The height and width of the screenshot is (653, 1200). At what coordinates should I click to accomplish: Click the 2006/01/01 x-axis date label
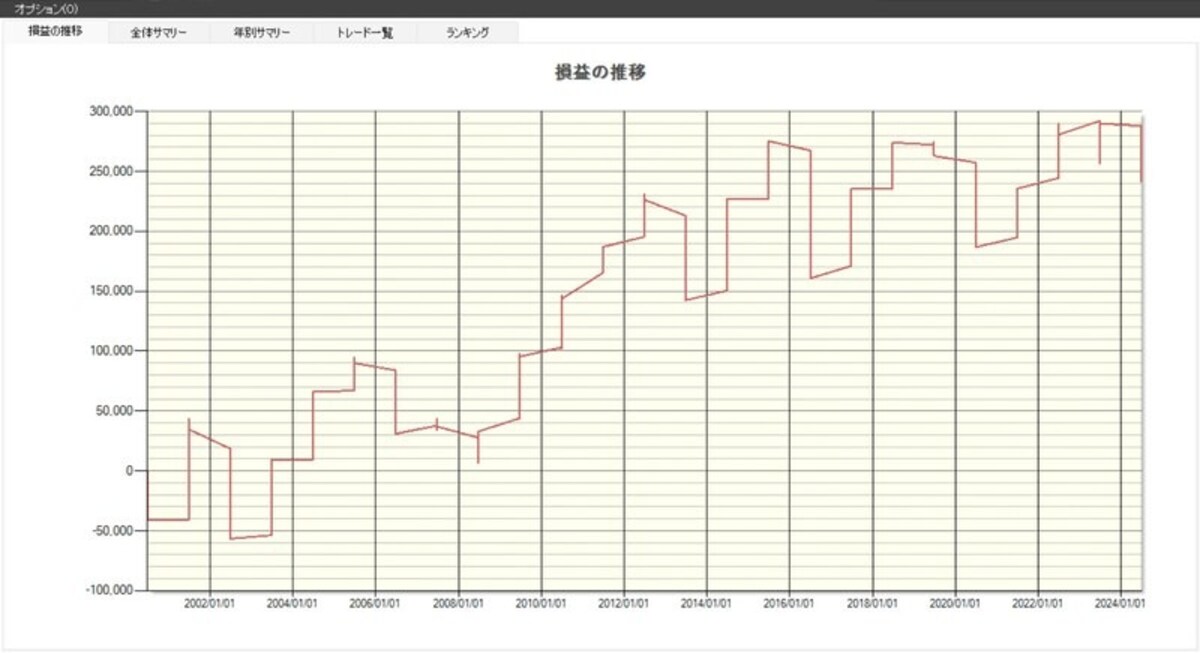(375, 604)
